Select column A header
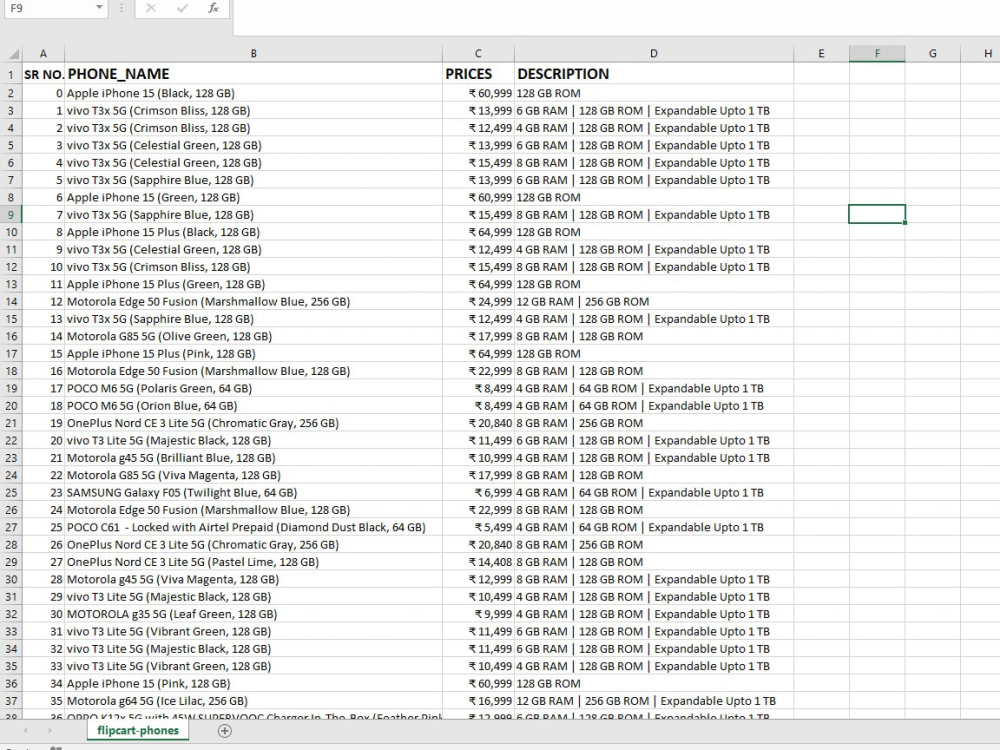The image size is (1000, 750). click(43, 54)
